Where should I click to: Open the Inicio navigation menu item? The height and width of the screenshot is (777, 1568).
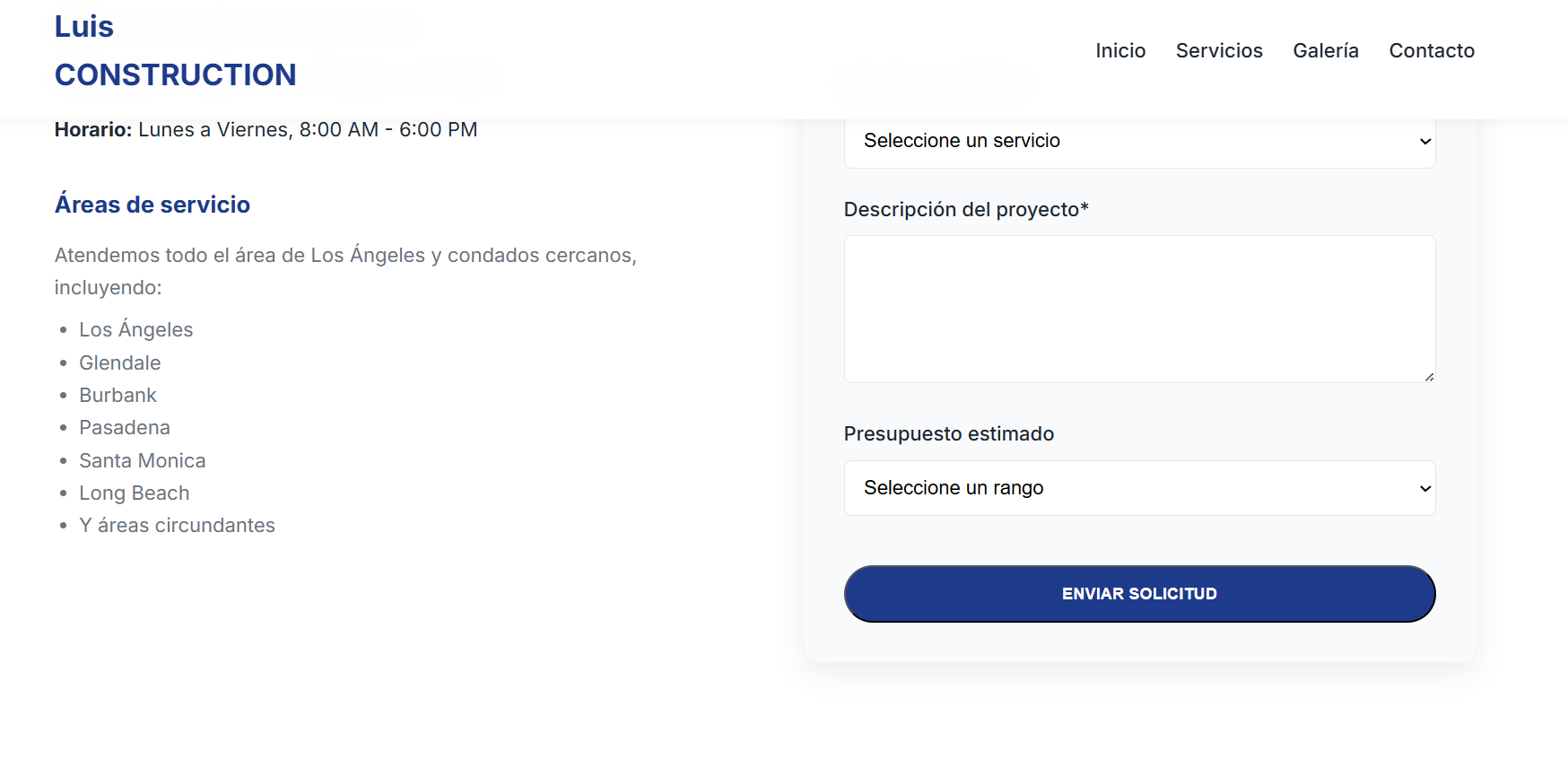coord(1119,51)
